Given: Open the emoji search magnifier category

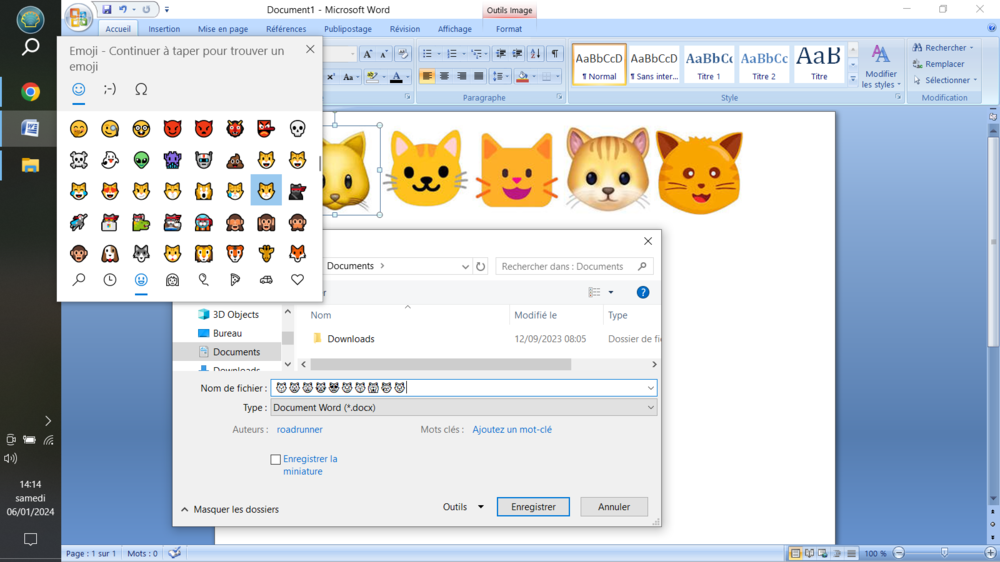Looking at the screenshot, I should click(79, 280).
